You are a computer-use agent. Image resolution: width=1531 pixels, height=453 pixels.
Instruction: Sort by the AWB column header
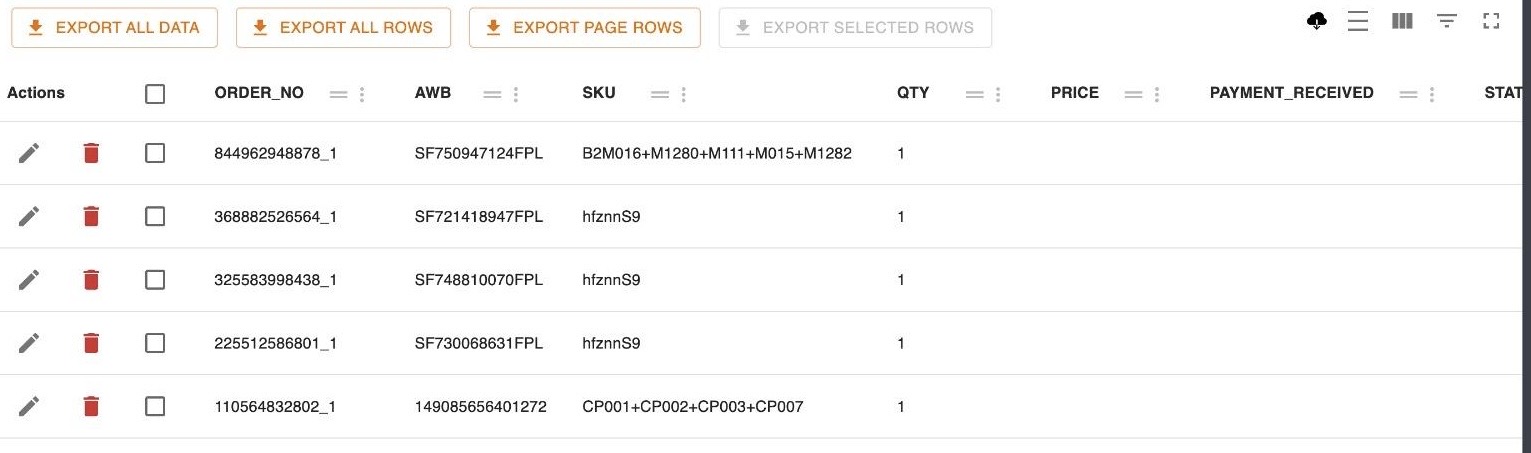coord(433,93)
